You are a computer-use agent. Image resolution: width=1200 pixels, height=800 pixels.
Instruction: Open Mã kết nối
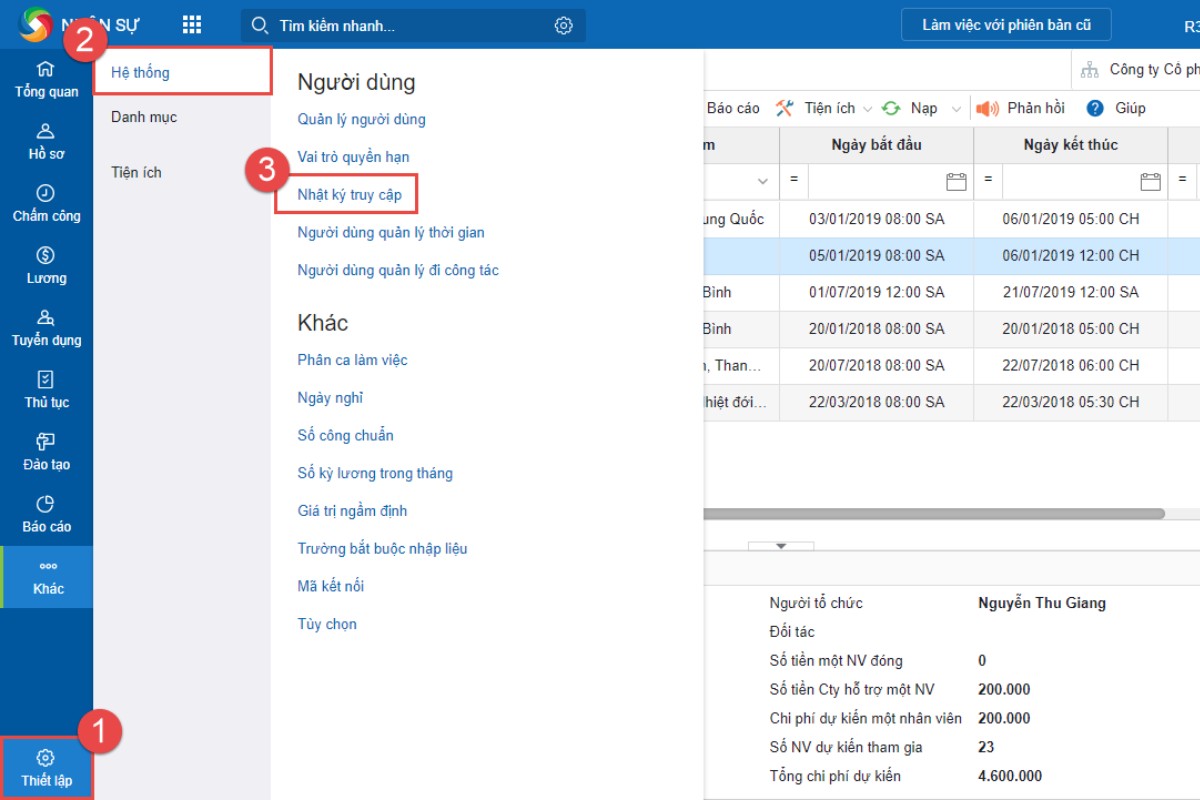pyautogui.click(x=330, y=586)
